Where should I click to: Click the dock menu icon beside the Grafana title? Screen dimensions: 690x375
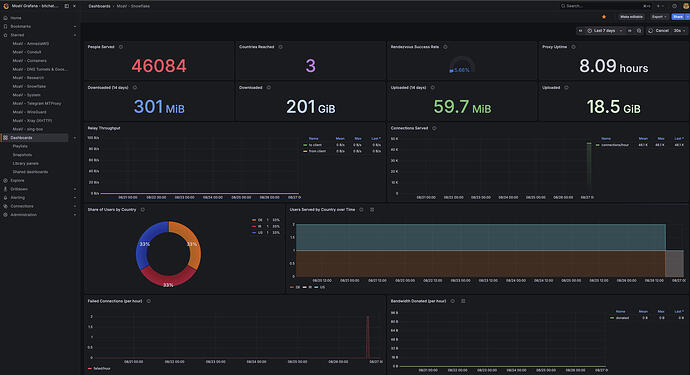point(67,6)
